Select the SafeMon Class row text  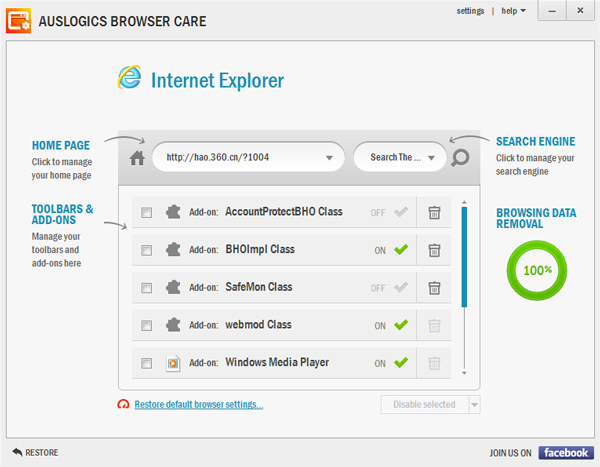(x=259, y=287)
